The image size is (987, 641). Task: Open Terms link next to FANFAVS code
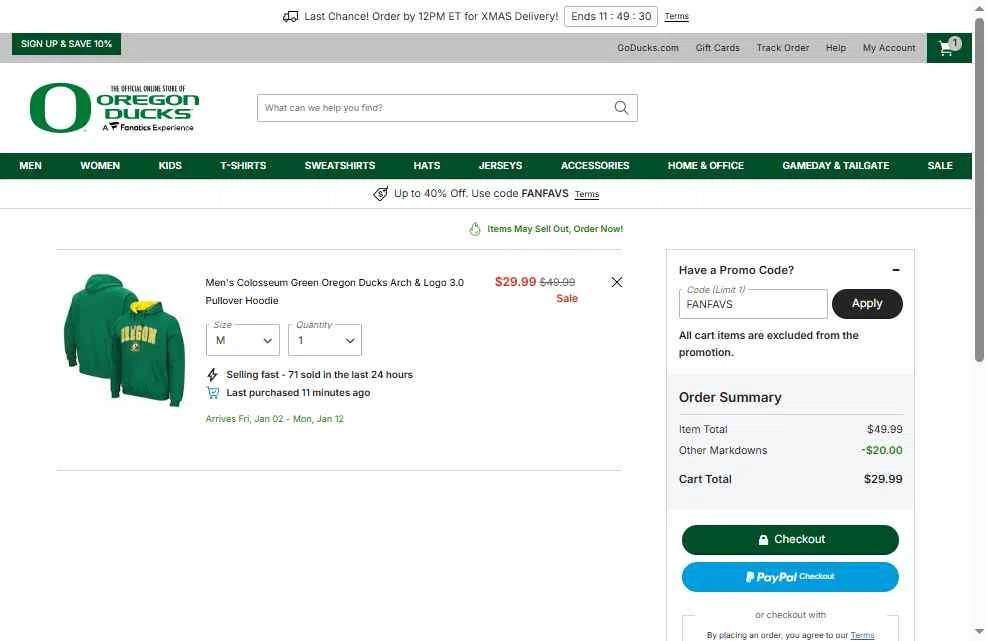[x=587, y=194]
